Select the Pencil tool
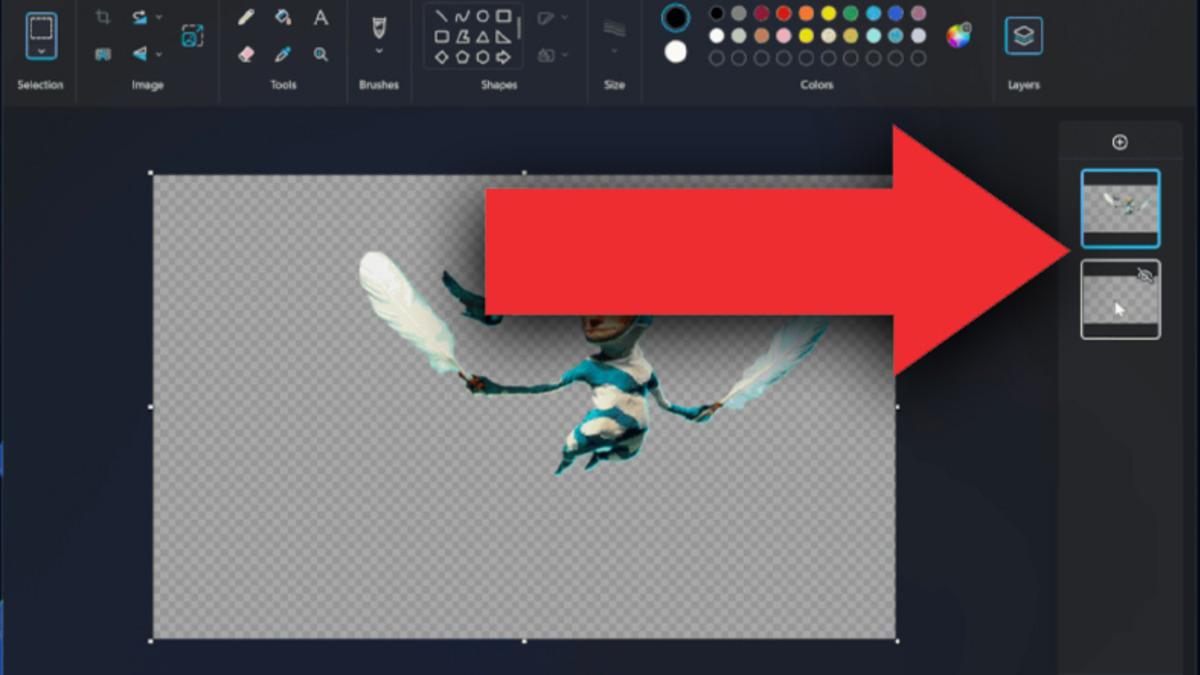This screenshot has width=1200, height=675. click(x=246, y=16)
